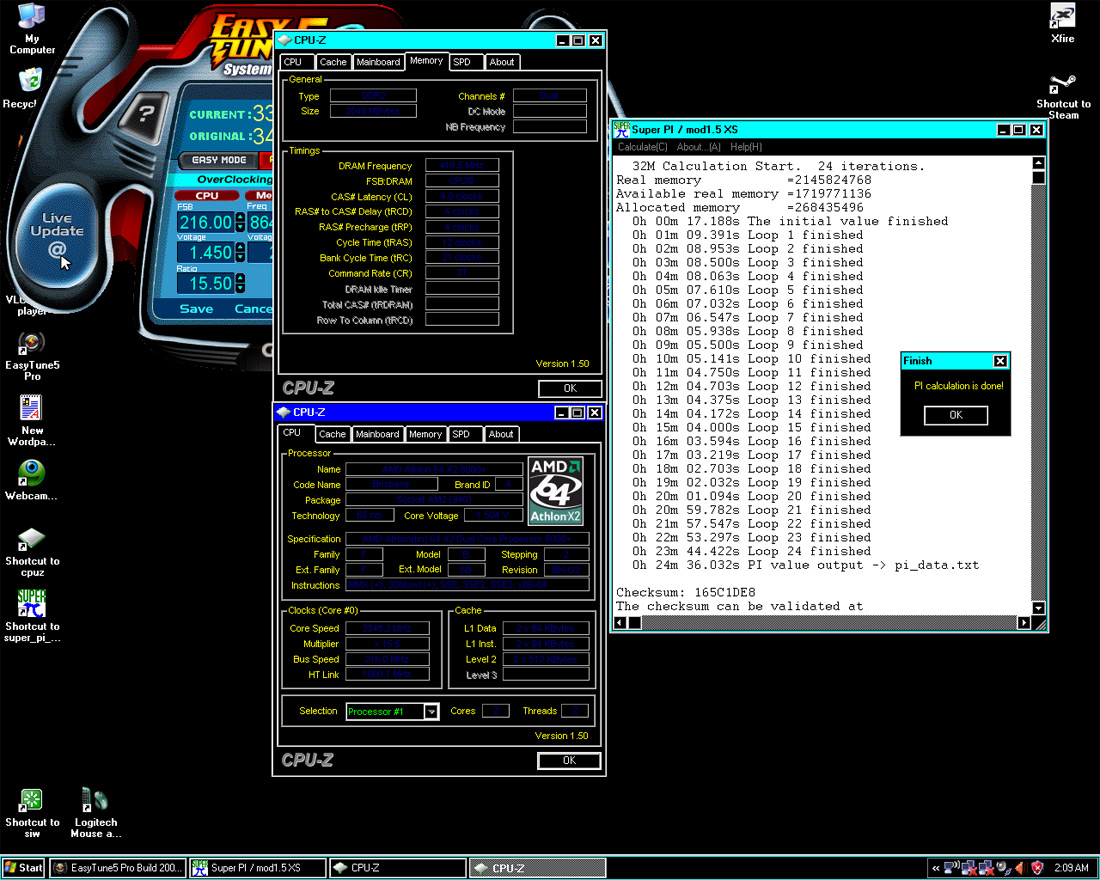
Task: Click Super PI vertical scrollbar up arrow
Action: click(1038, 163)
